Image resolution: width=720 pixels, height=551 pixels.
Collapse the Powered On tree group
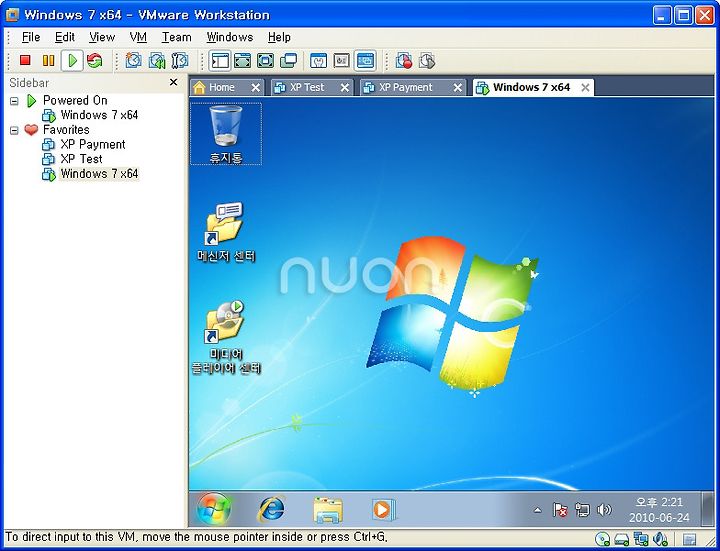[14, 101]
